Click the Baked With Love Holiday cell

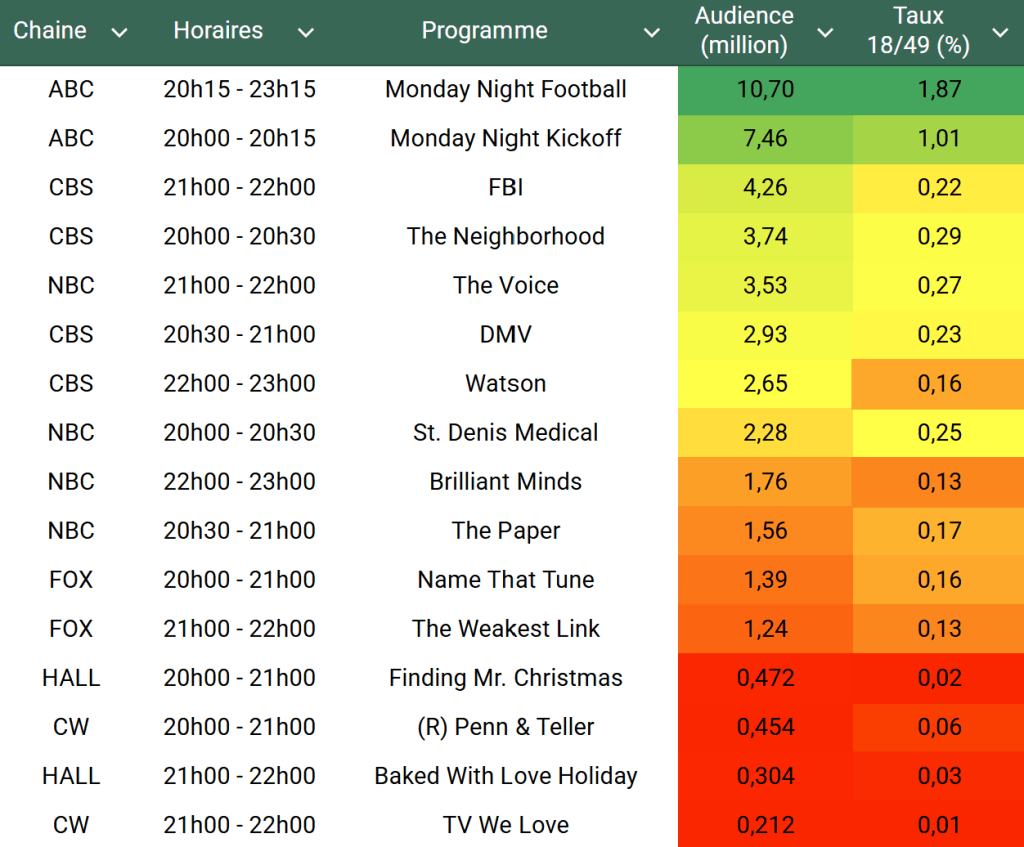(505, 776)
